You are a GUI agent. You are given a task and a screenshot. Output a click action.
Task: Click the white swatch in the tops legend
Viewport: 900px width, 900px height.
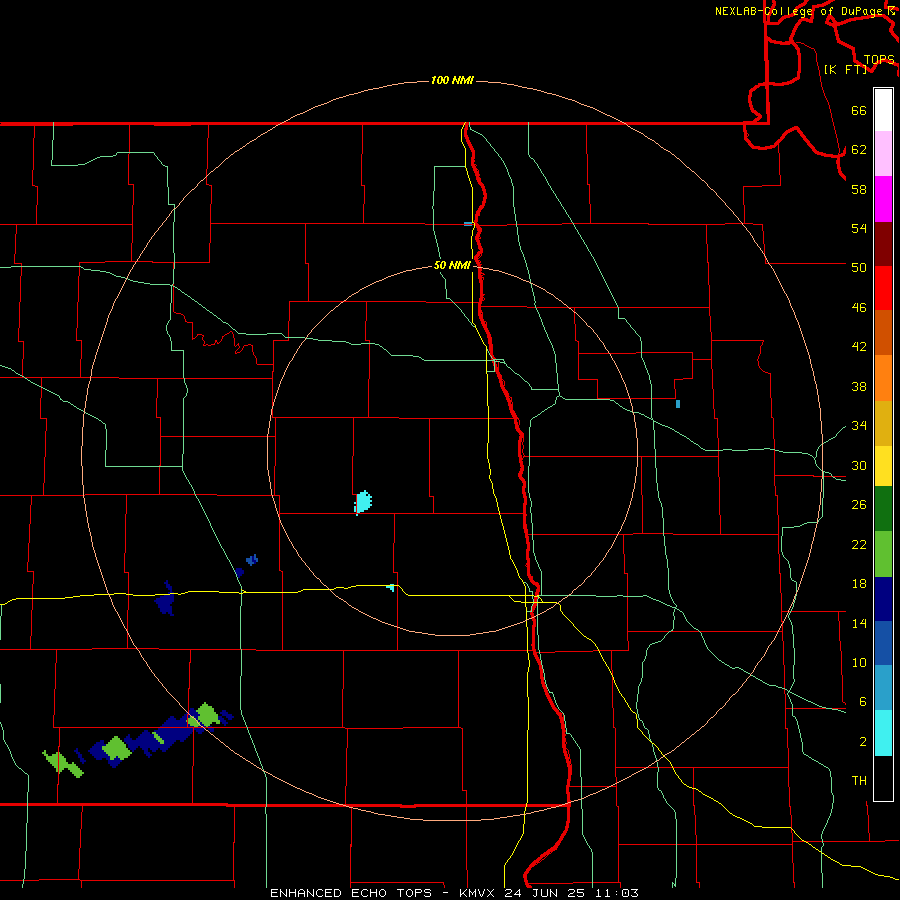883,110
